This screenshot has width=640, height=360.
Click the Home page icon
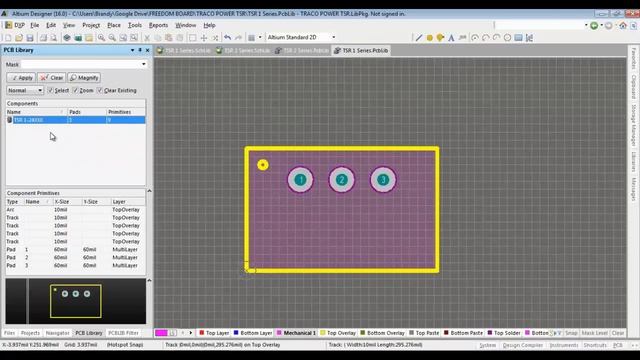pos(623,25)
